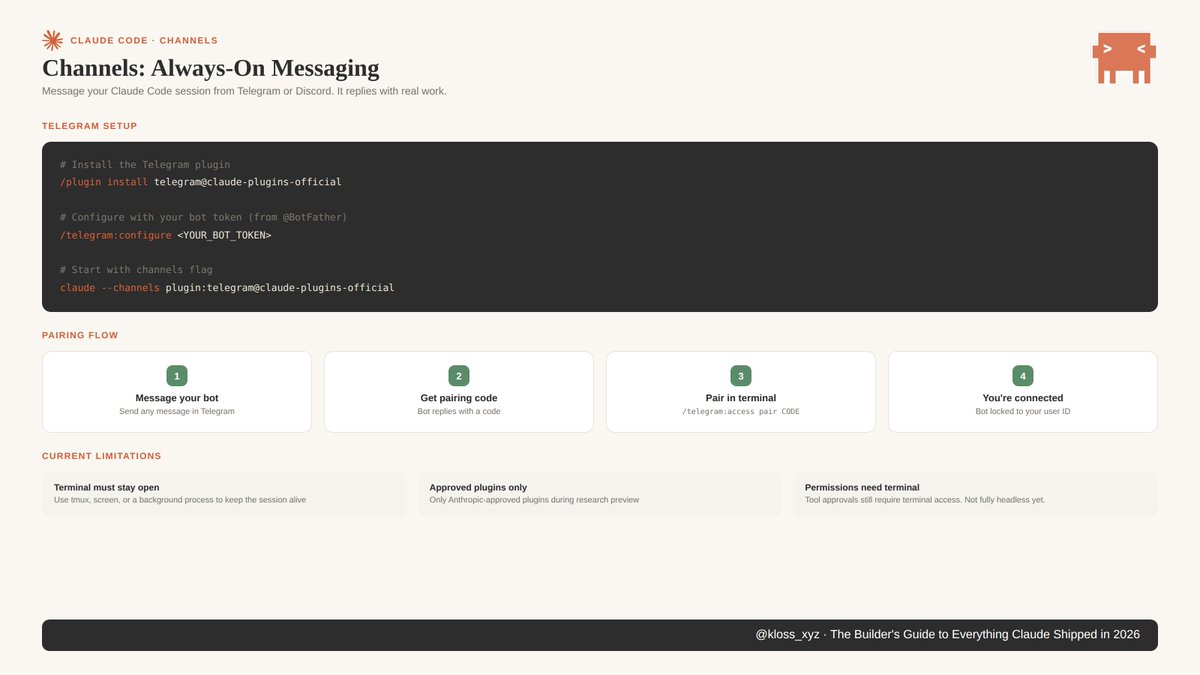1200x675 pixels.
Task: Click the '/telegram:configure' command line
Action: 166,235
